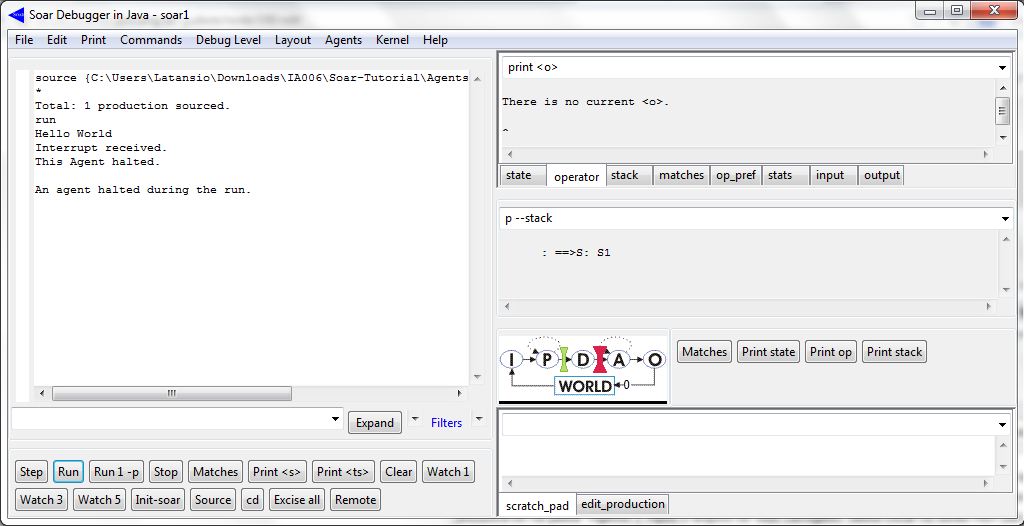1024x526 pixels.
Task: Expand the 'p --stack' command dropdown
Action: coord(1003,219)
